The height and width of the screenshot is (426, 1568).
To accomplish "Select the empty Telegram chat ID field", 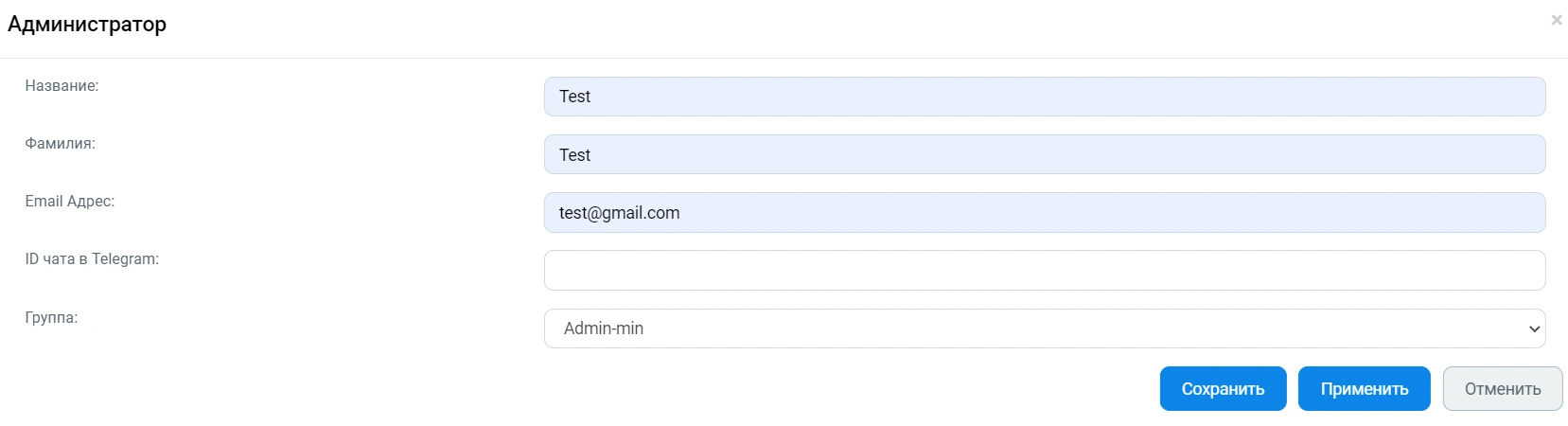I will [1044, 271].
